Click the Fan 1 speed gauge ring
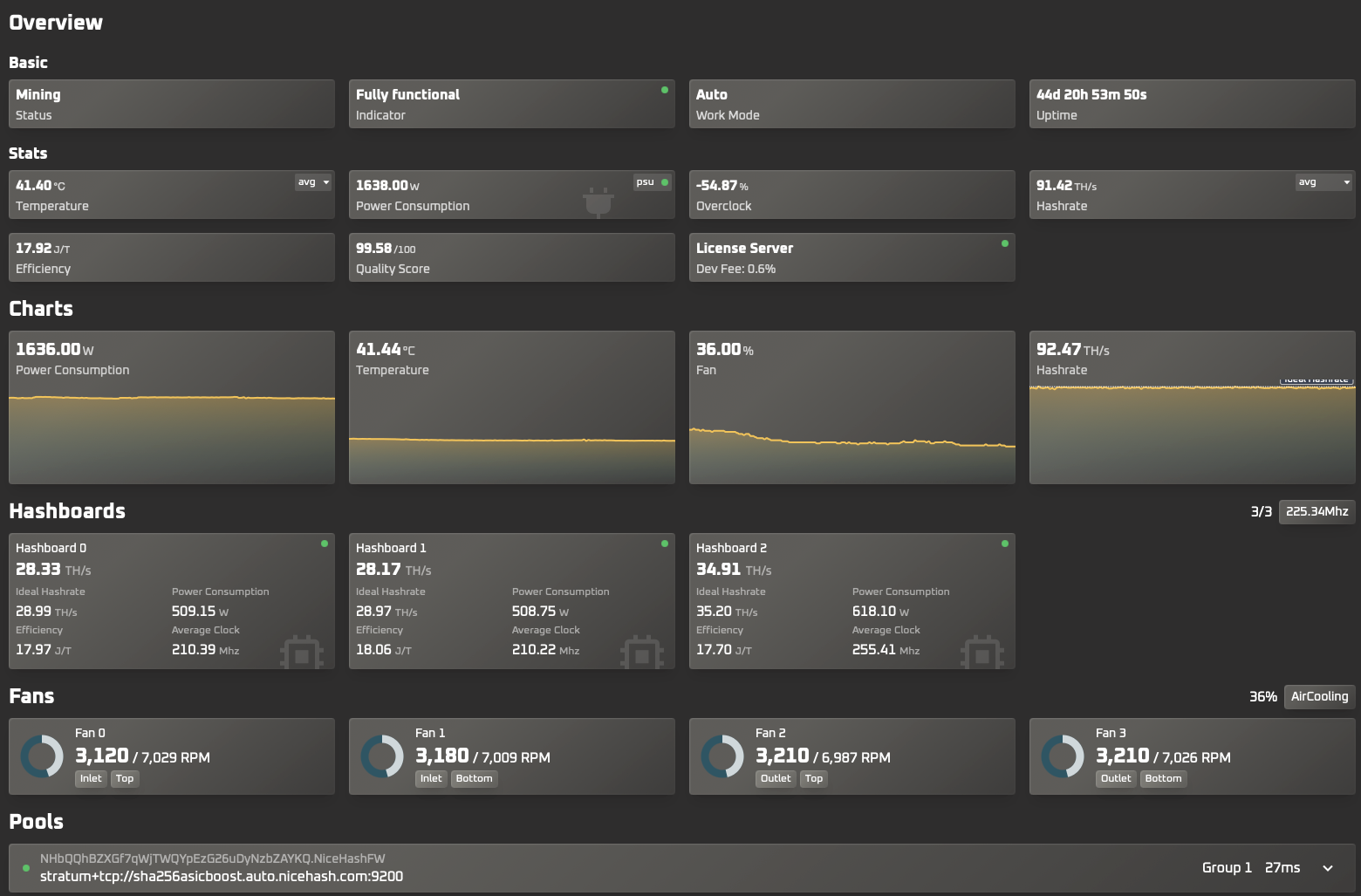 [x=382, y=756]
